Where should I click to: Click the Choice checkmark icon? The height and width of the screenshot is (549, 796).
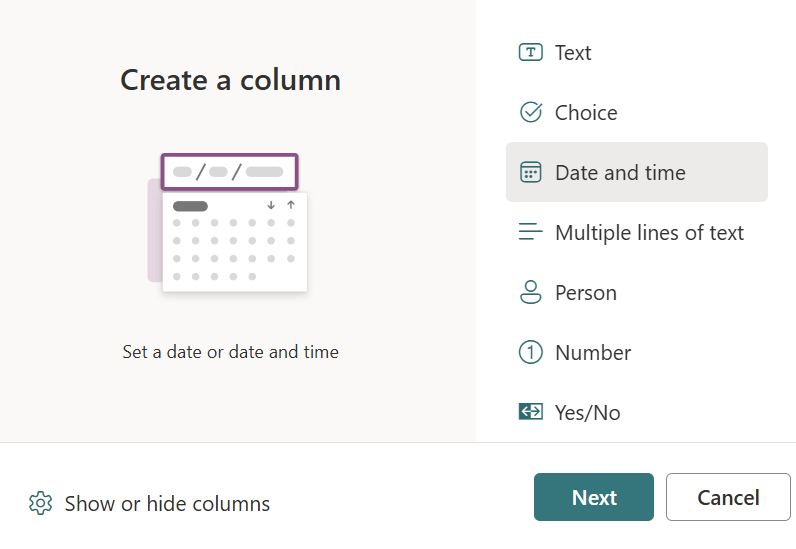[530, 113]
